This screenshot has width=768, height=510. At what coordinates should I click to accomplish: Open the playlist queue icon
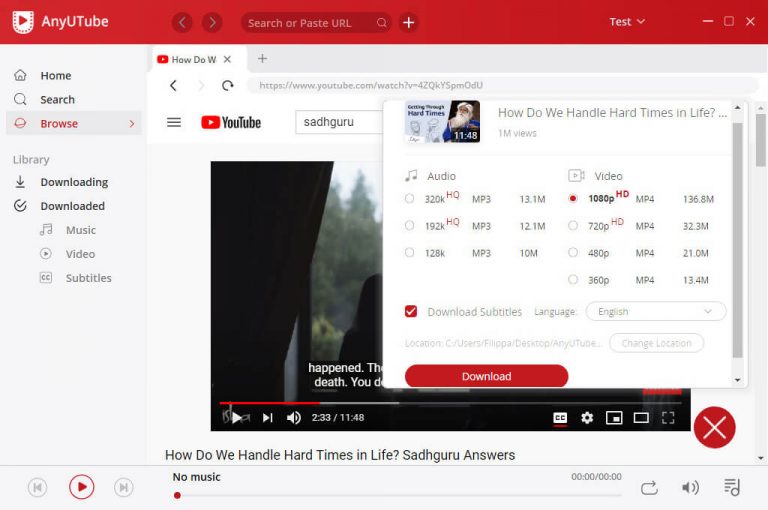point(732,487)
